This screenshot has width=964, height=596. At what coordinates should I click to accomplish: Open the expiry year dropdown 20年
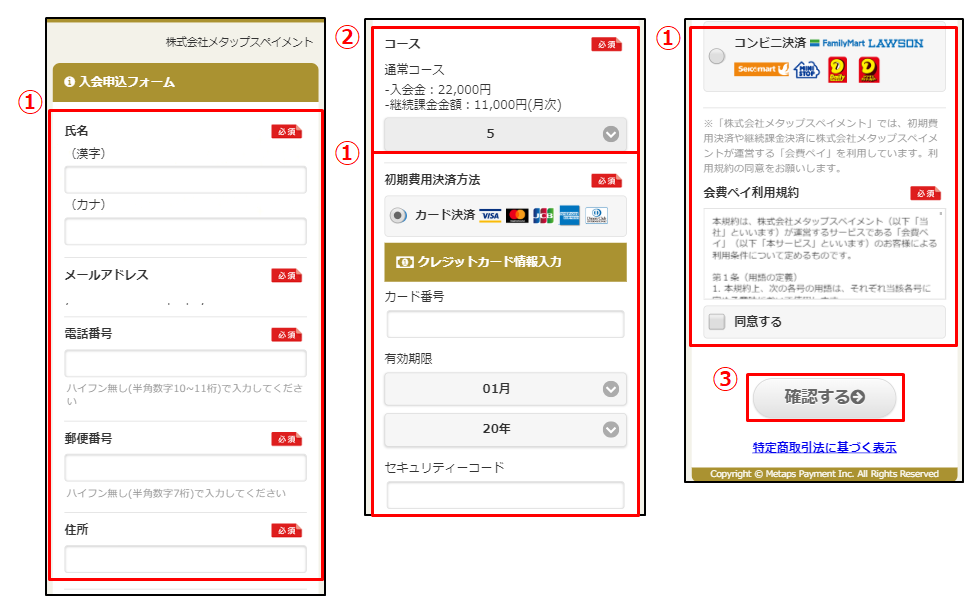pos(505,428)
